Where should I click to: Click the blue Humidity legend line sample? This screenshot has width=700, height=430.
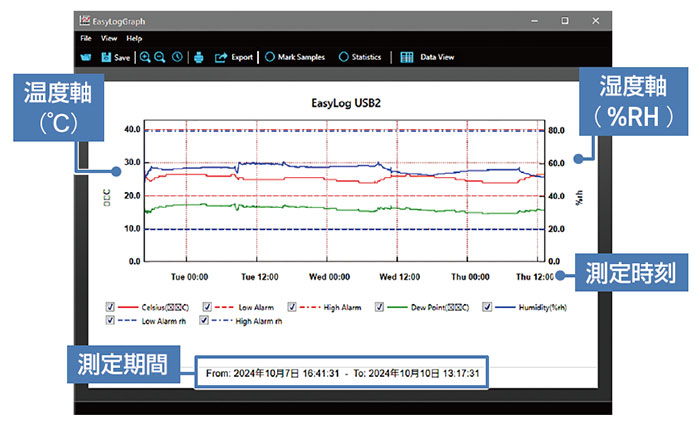[x=505, y=307]
